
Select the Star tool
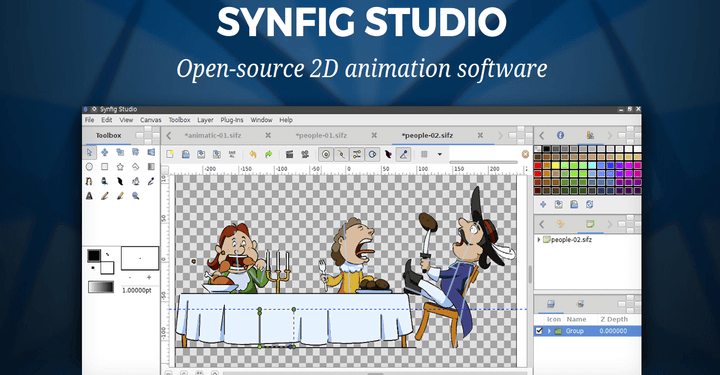pyautogui.click(x=120, y=167)
